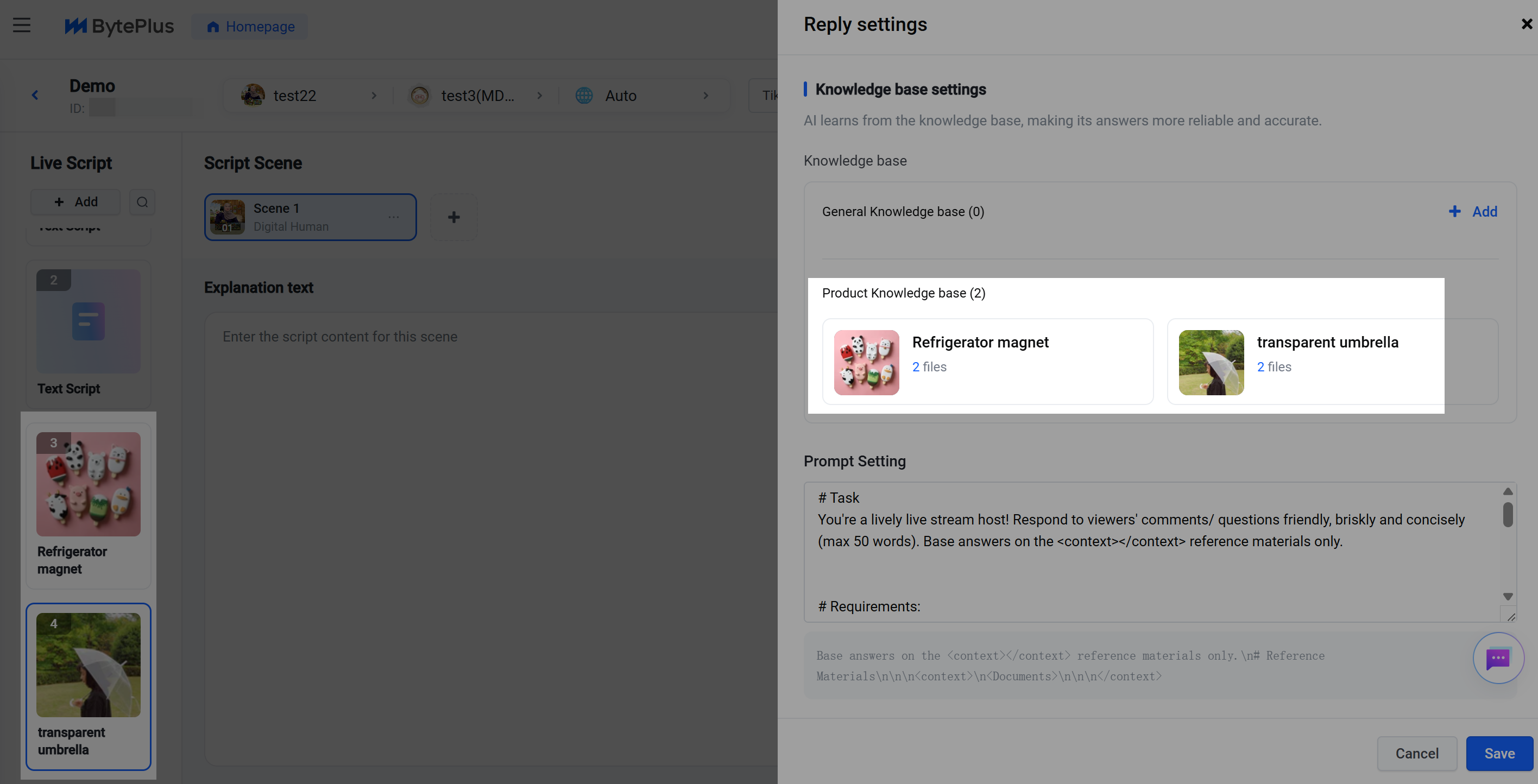The width and height of the screenshot is (1538, 784).
Task: Go to the Homepage tab
Action: (x=250, y=26)
